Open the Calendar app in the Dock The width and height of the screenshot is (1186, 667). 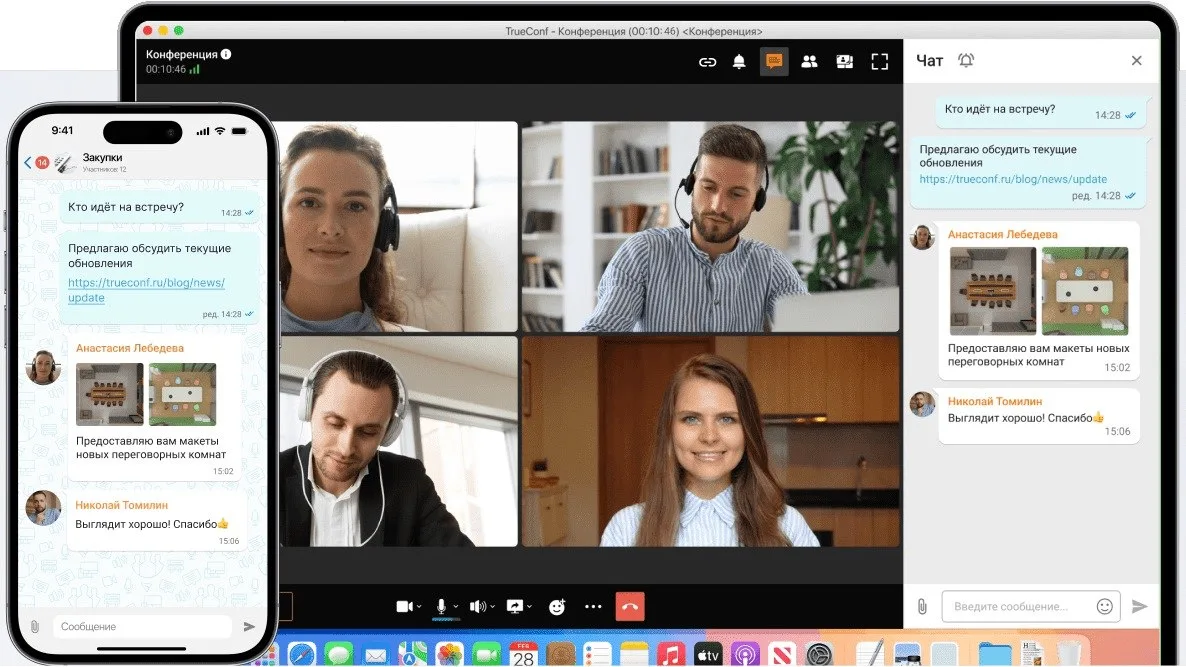[523, 654]
